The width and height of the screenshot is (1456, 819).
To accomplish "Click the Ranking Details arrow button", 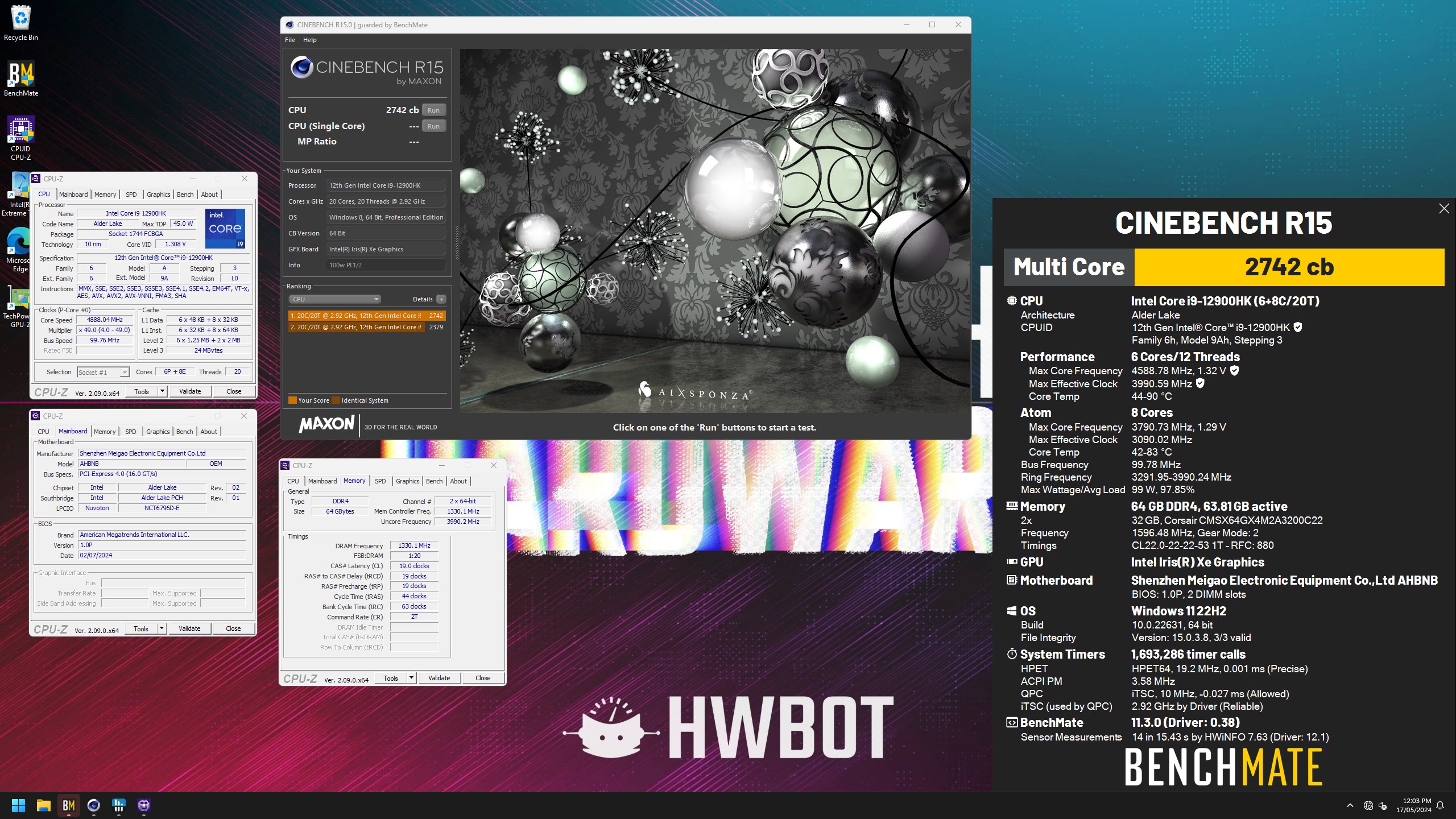I will click(x=441, y=299).
